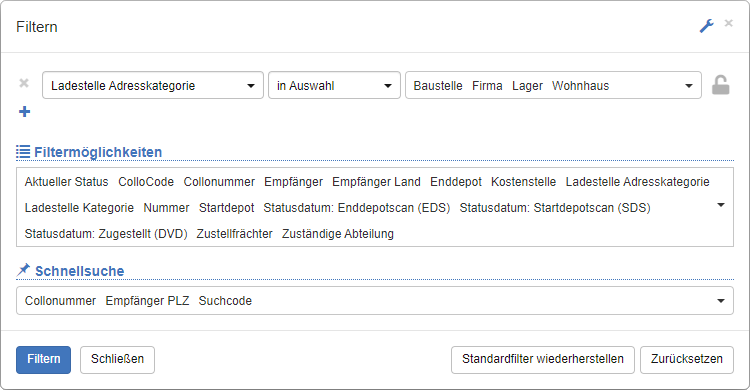This screenshot has height=390, width=750.
Task: Click the Zustellfrächter filter option
Action: click(234, 234)
